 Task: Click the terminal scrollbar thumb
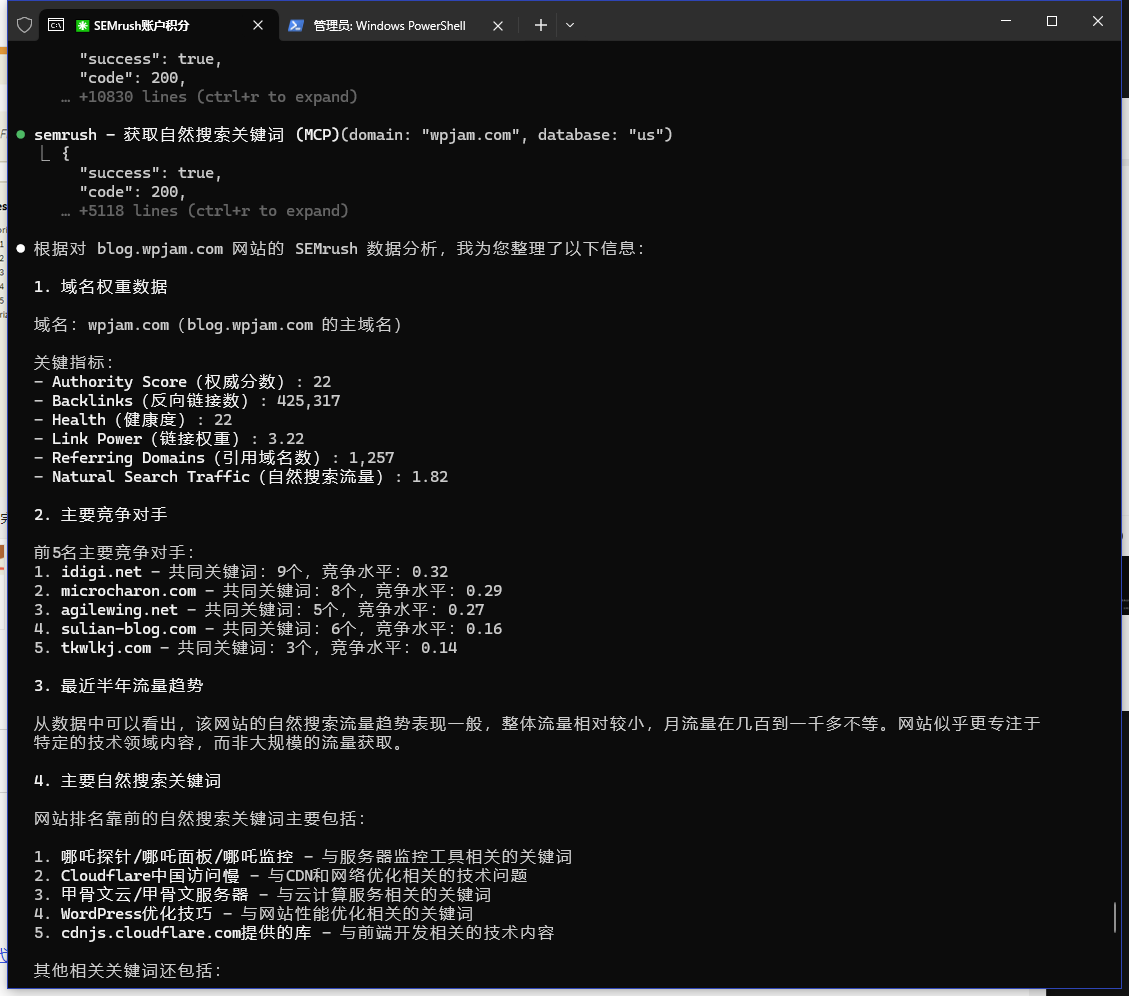point(1115,917)
